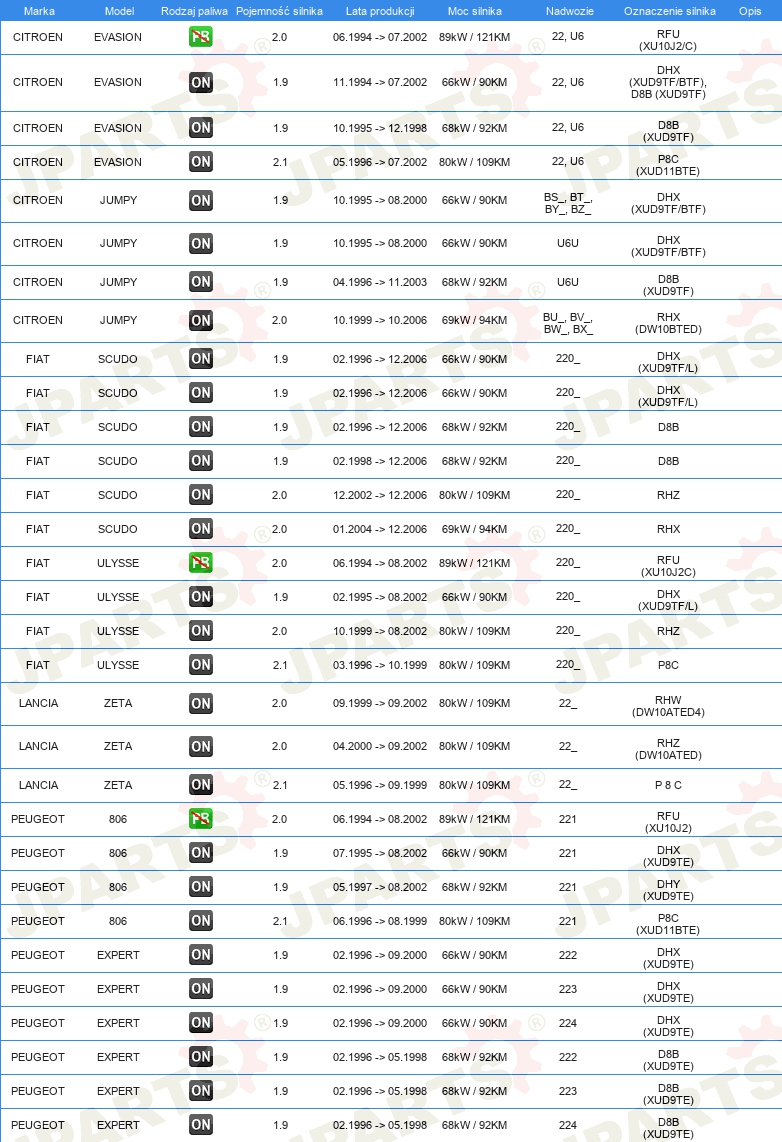Click ON icon in Expert 222 DHX row
782x1142 pixels.
(200, 955)
